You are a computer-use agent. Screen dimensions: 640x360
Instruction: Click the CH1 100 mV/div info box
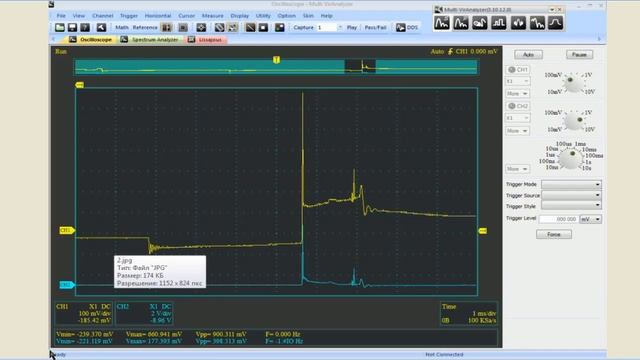click(84, 313)
